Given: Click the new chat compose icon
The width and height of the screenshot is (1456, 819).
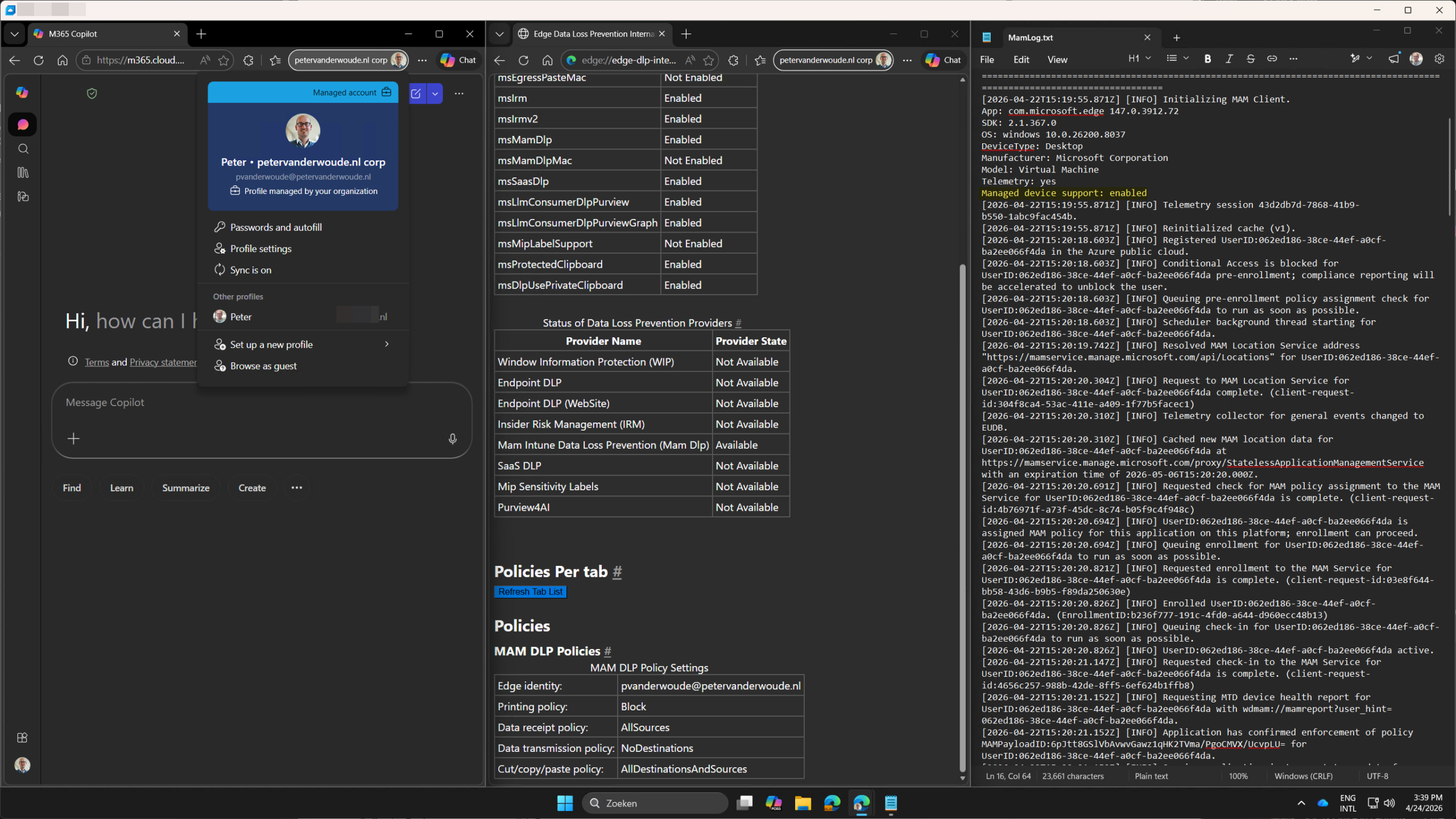Looking at the screenshot, I should 416,93.
